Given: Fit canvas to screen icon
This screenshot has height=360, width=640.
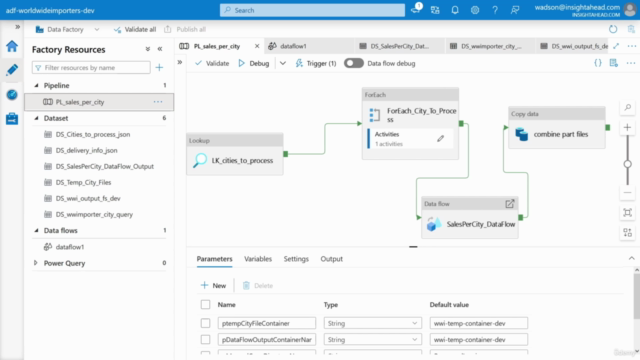Looking at the screenshot, I should 627,212.
